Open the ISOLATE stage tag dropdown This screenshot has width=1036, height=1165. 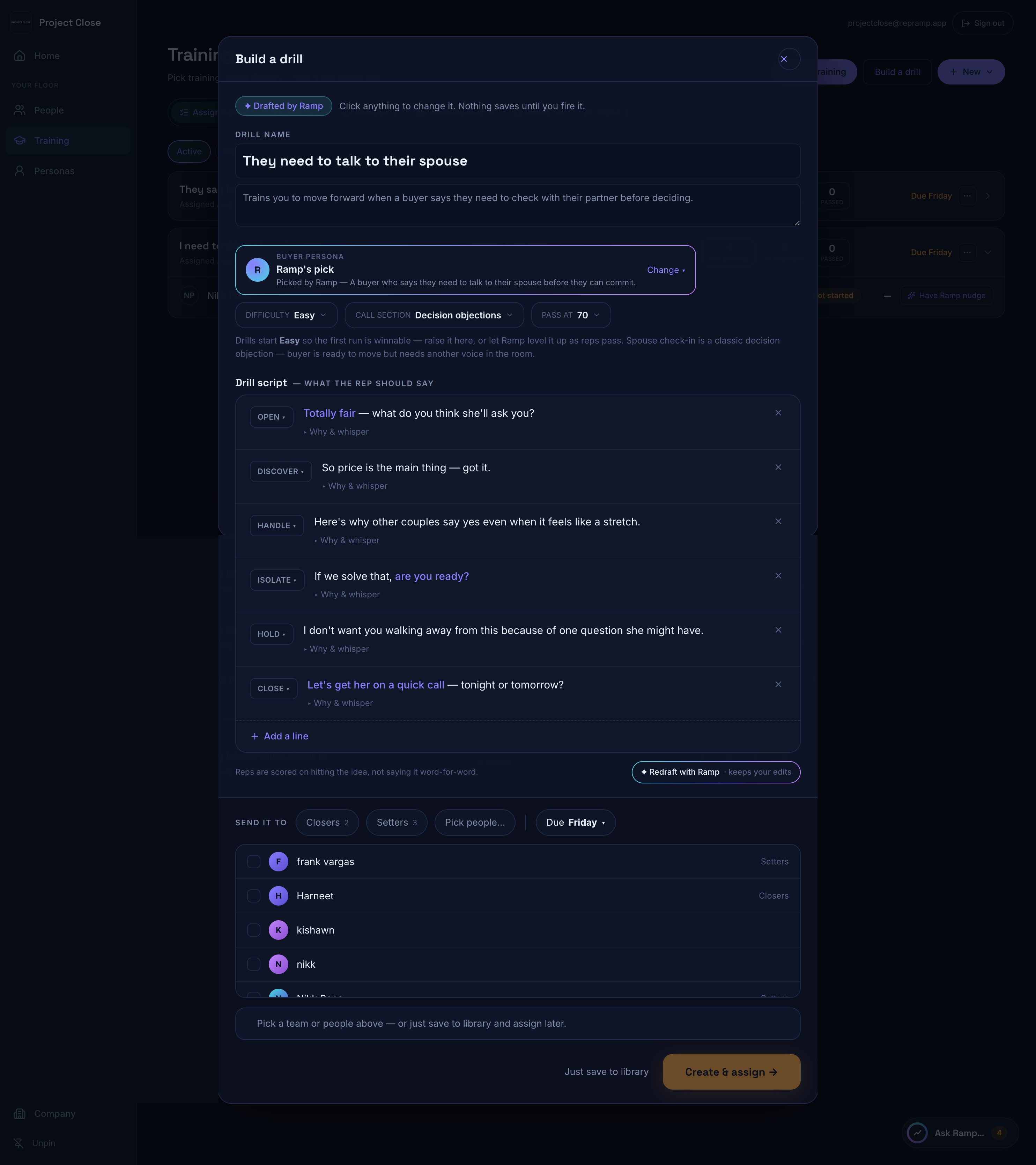[x=277, y=580]
